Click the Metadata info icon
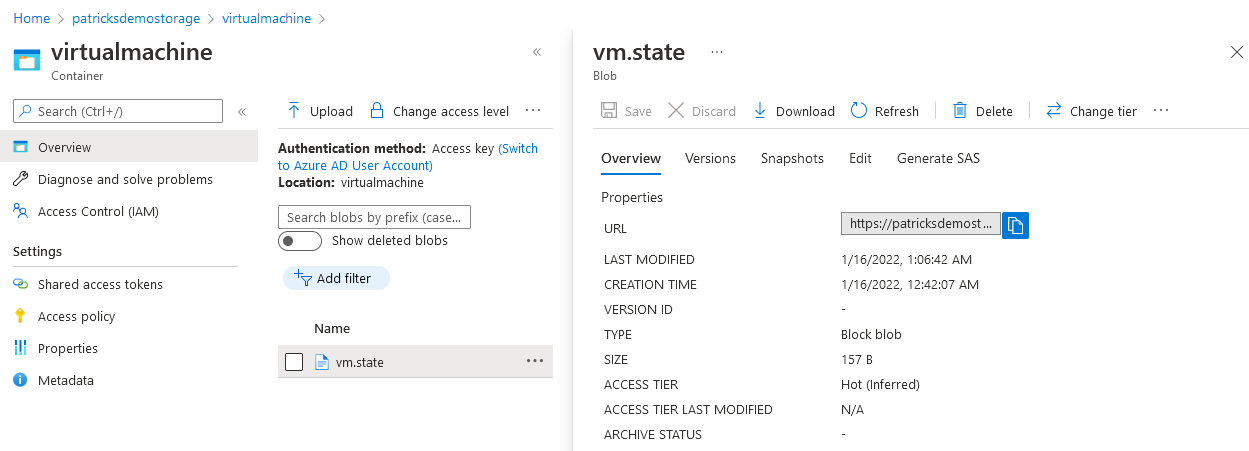The height and width of the screenshot is (451, 1249). tap(20, 380)
